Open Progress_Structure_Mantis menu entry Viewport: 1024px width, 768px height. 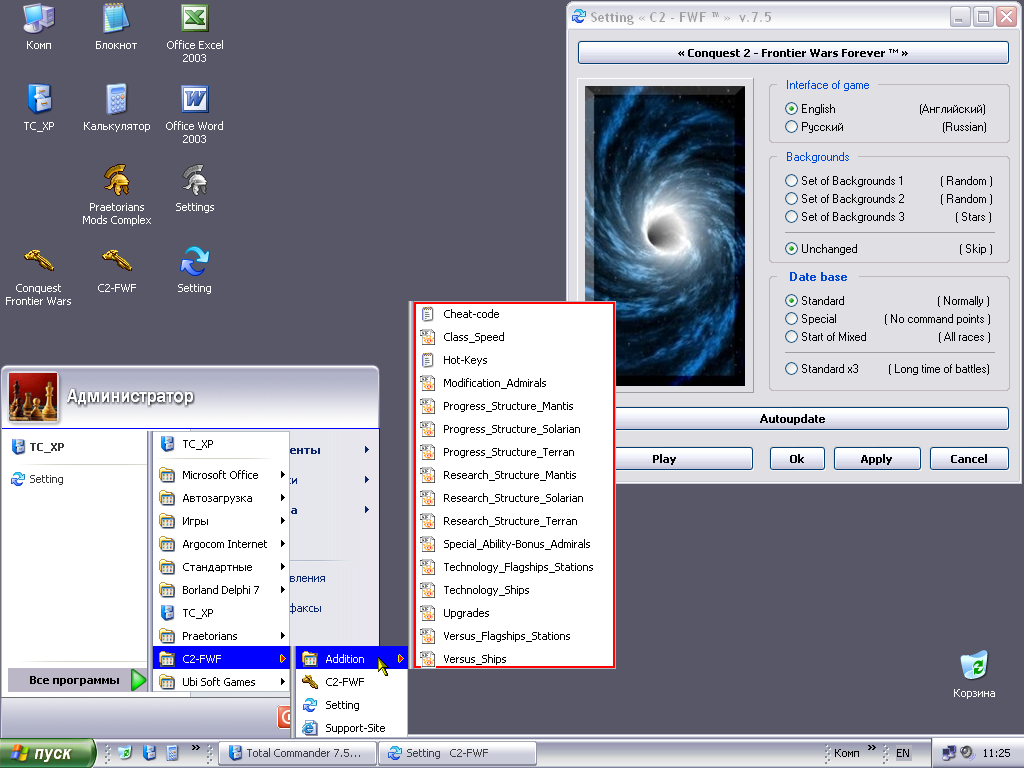pos(515,406)
